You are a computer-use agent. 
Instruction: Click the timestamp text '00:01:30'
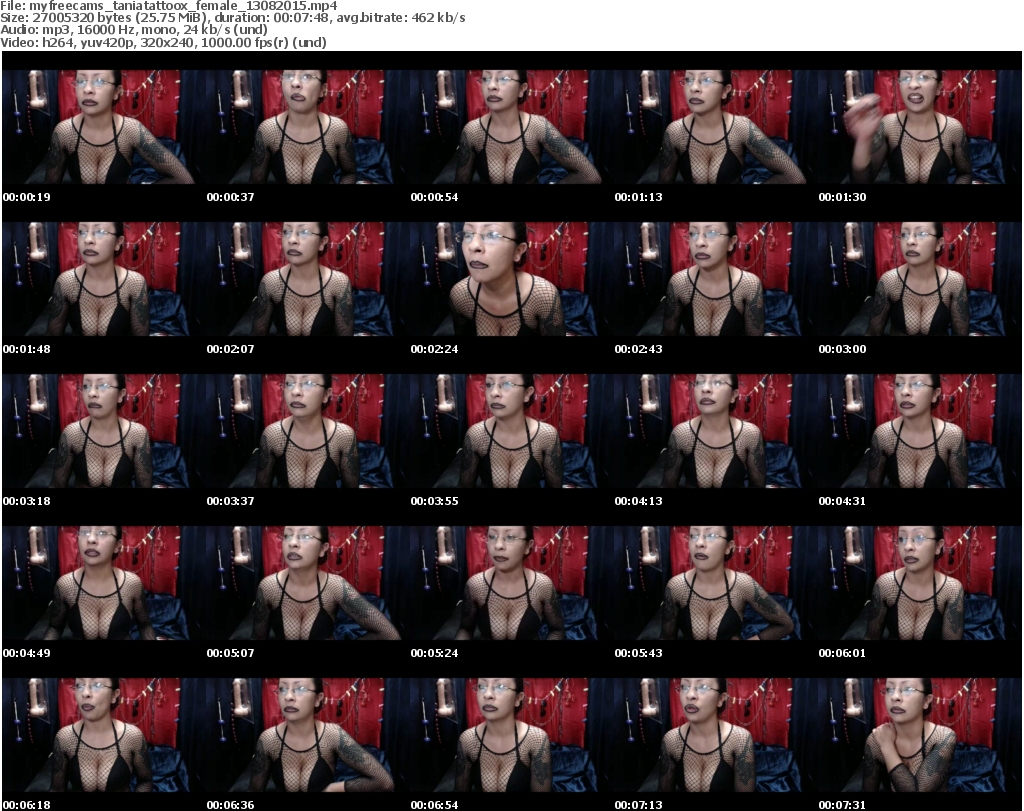(842, 197)
